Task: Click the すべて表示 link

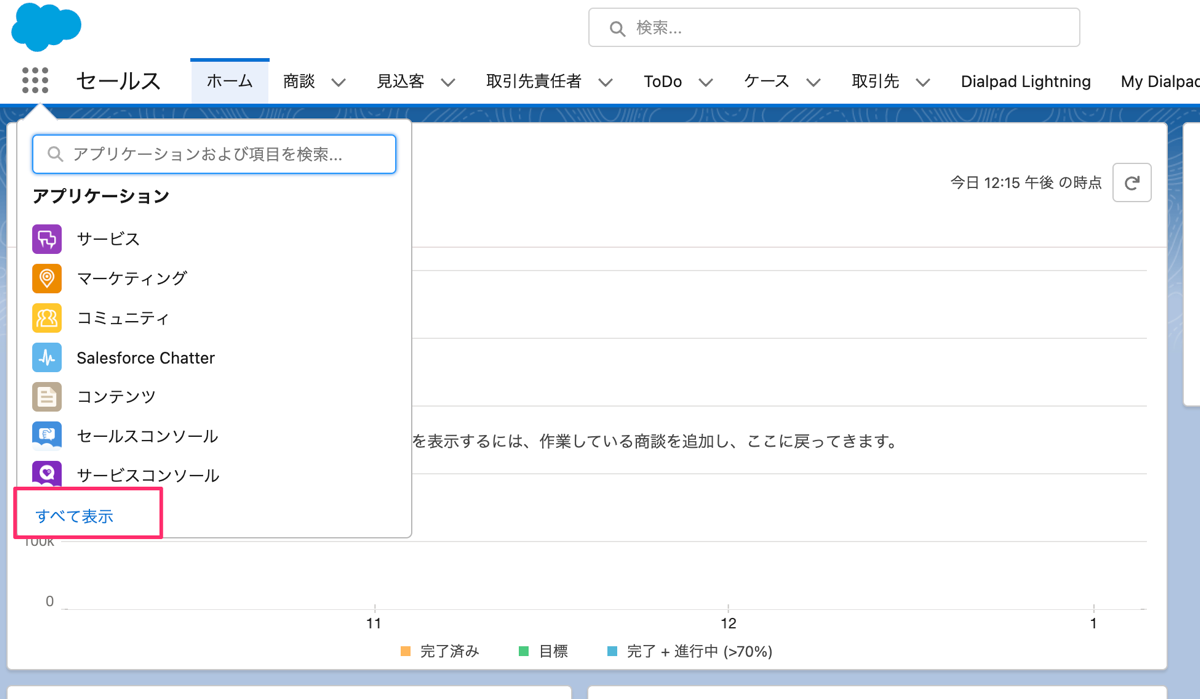Action: [x=75, y=516]
